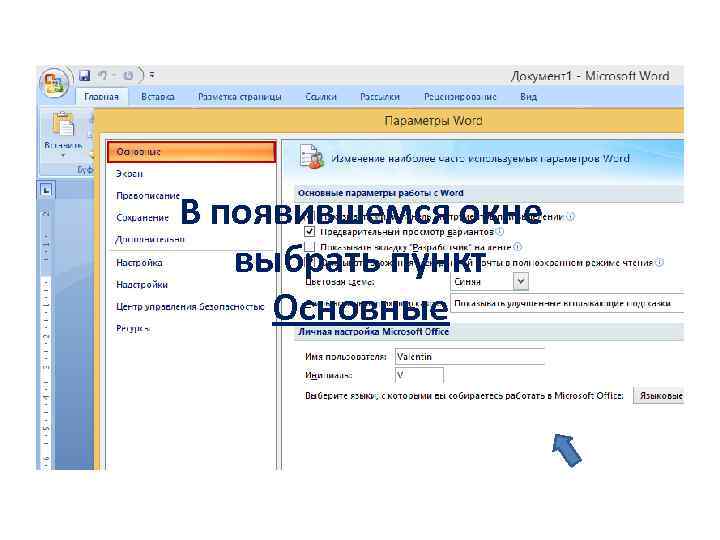Open color scheme dropdown showing Синяя
The image size is (720, 540).
pos(489,281)
